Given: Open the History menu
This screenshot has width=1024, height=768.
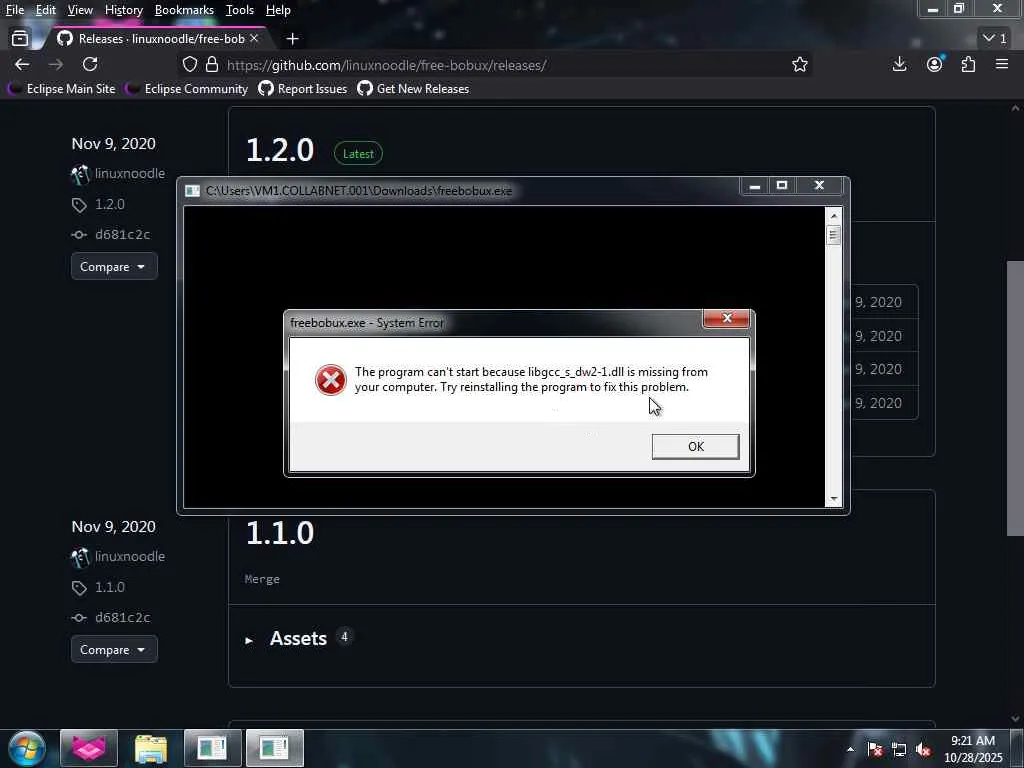Looking at the screenshot, I should [x=124, y=10].
